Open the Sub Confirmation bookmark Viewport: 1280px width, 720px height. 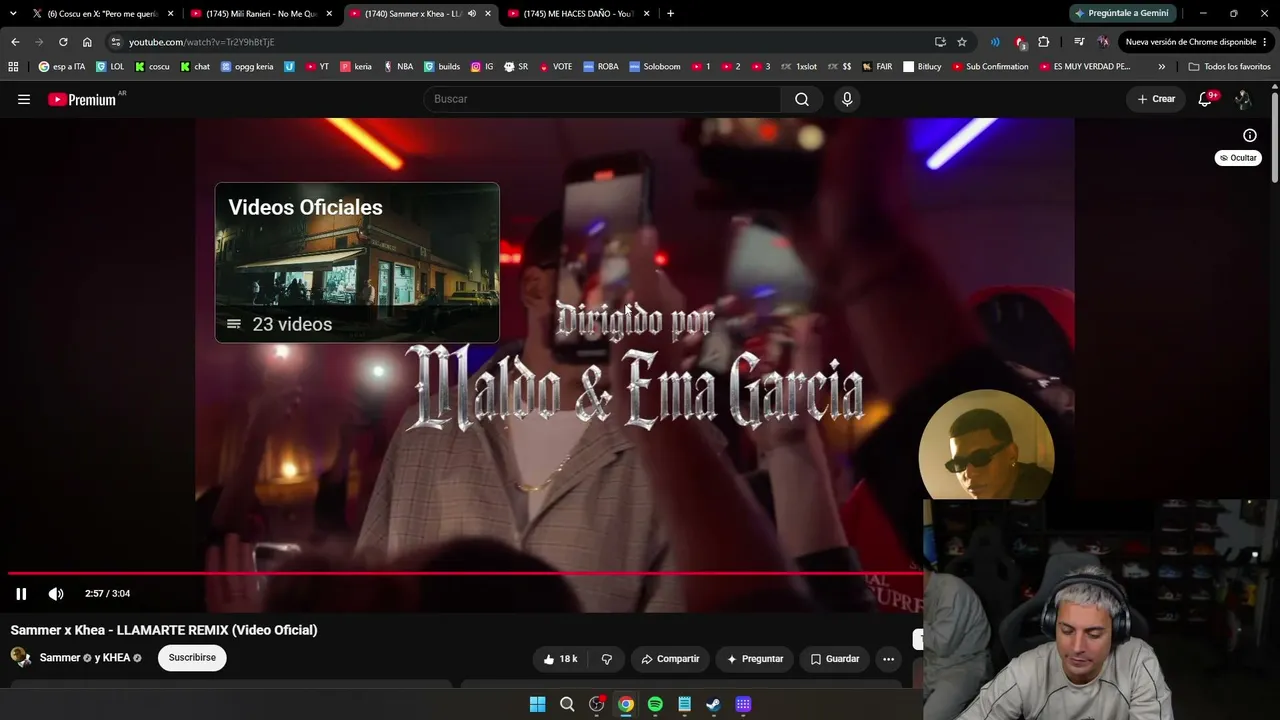[x=990, y=66]
